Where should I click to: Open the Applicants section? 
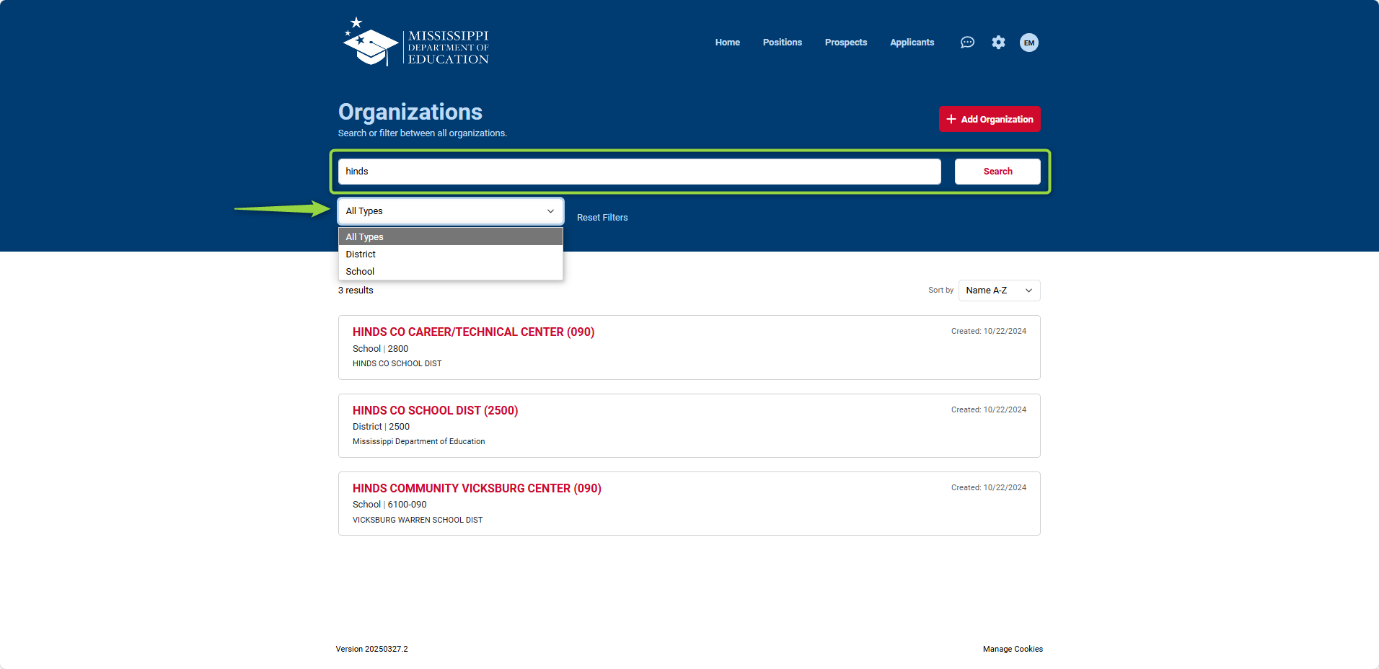911,42
